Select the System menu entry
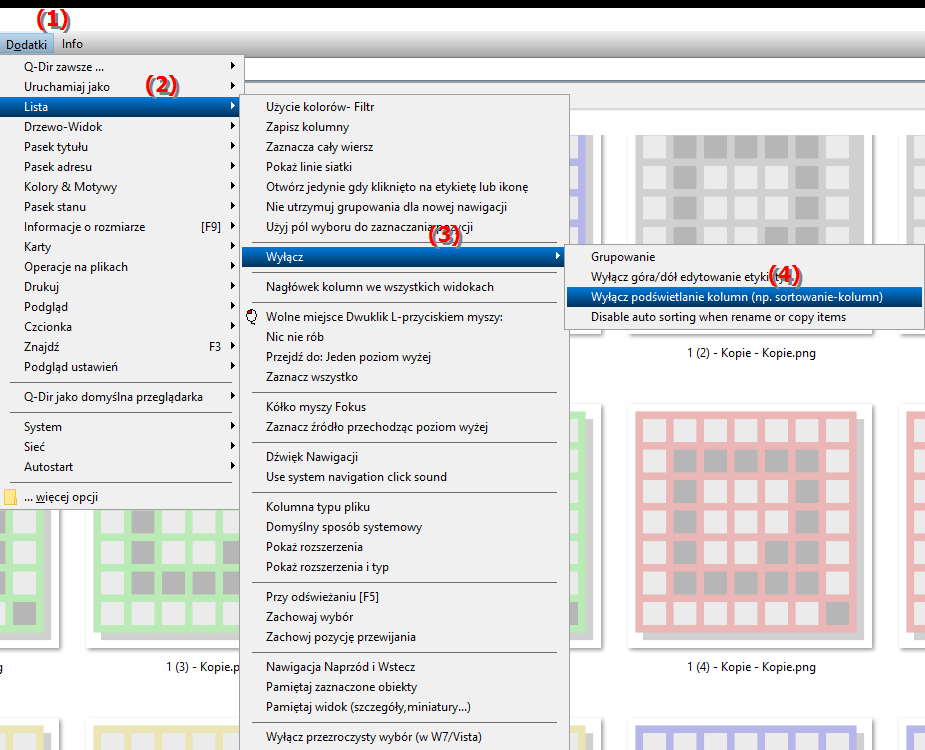The height and width of the screenshot is (750, 925). (119, 427)
